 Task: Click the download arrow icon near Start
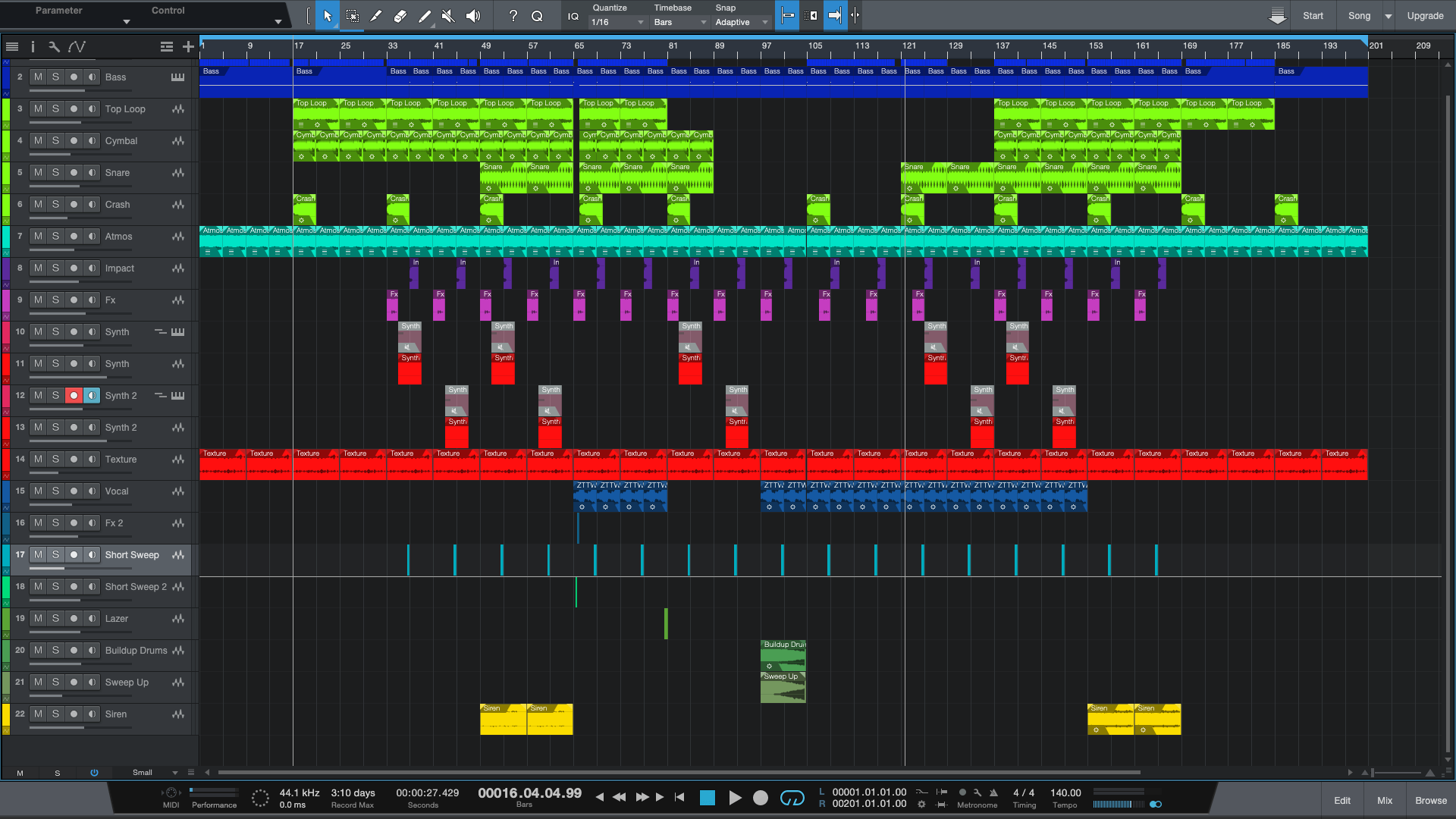(1277, 16)
